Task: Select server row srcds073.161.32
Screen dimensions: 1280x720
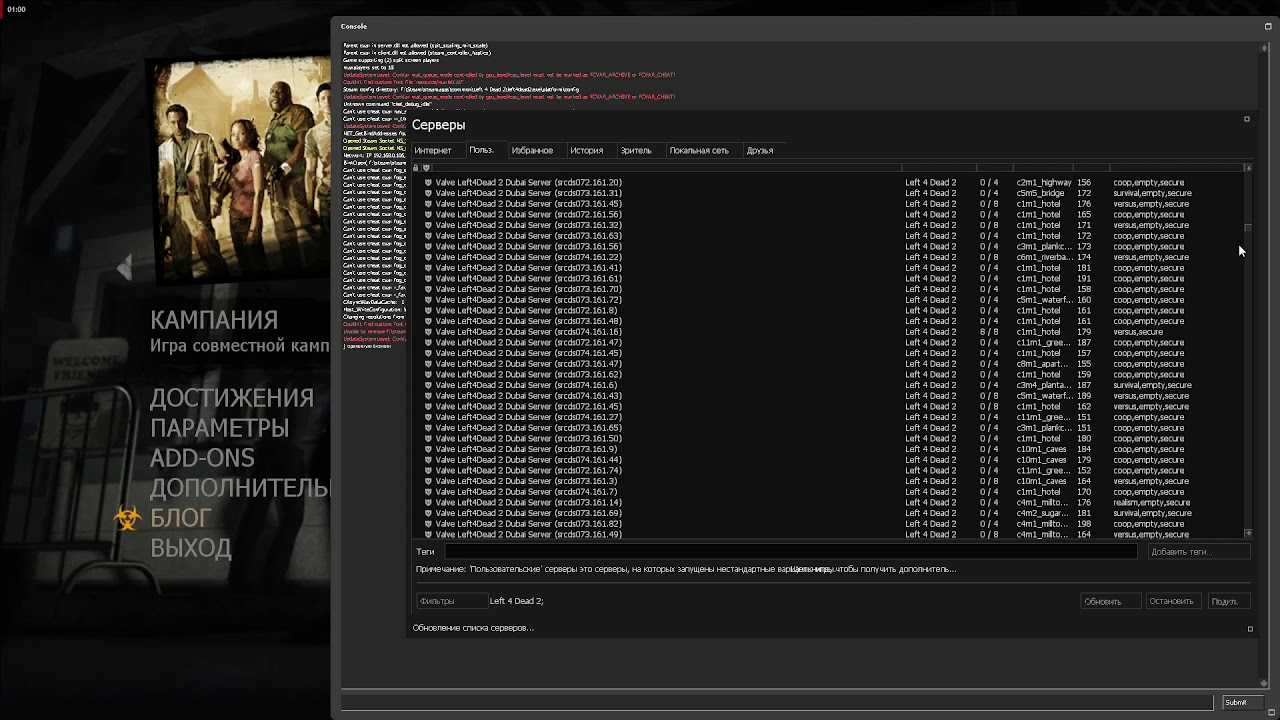Action: [830, 225]
